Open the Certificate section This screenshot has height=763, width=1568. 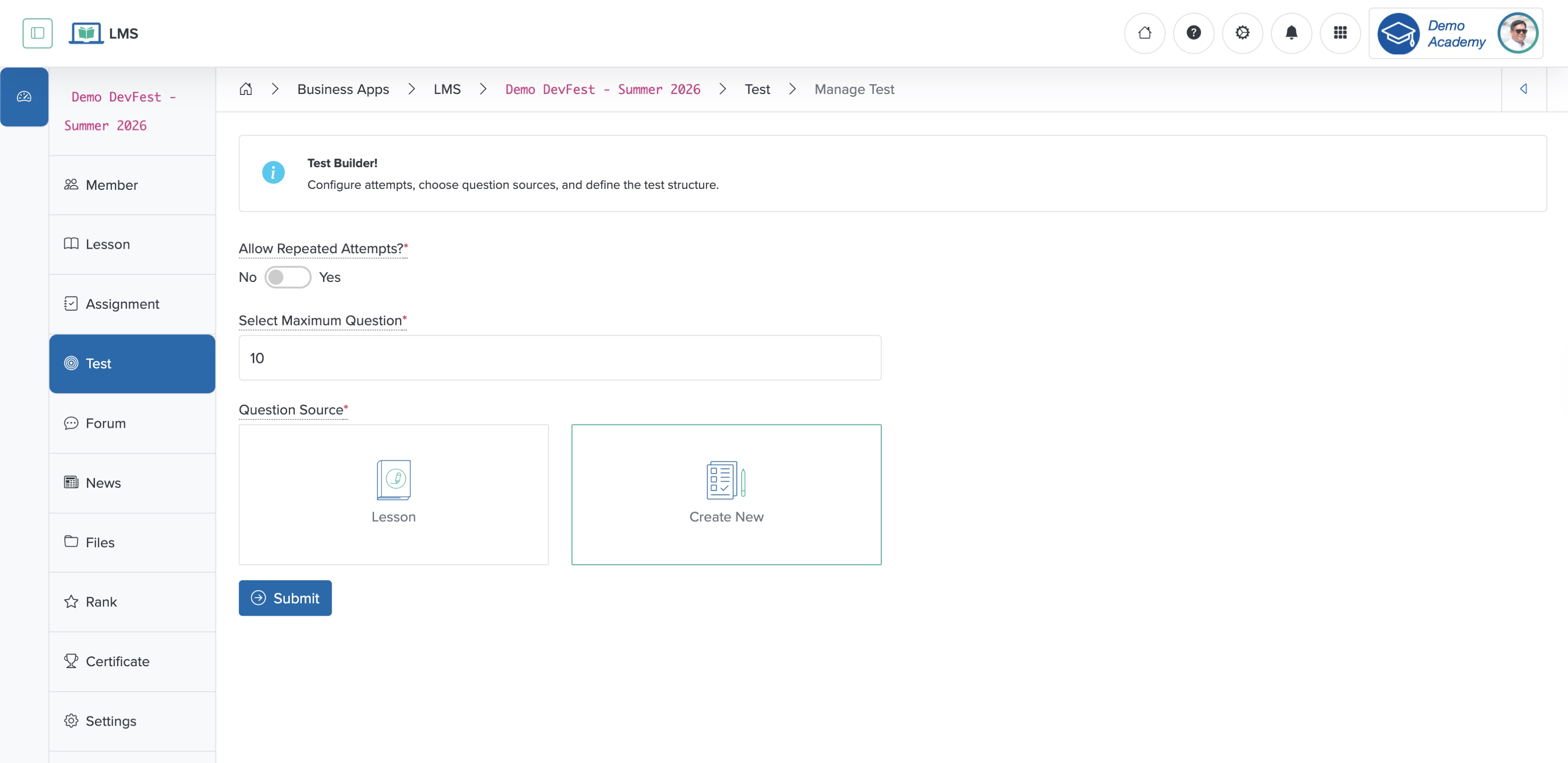click(117, 661)
